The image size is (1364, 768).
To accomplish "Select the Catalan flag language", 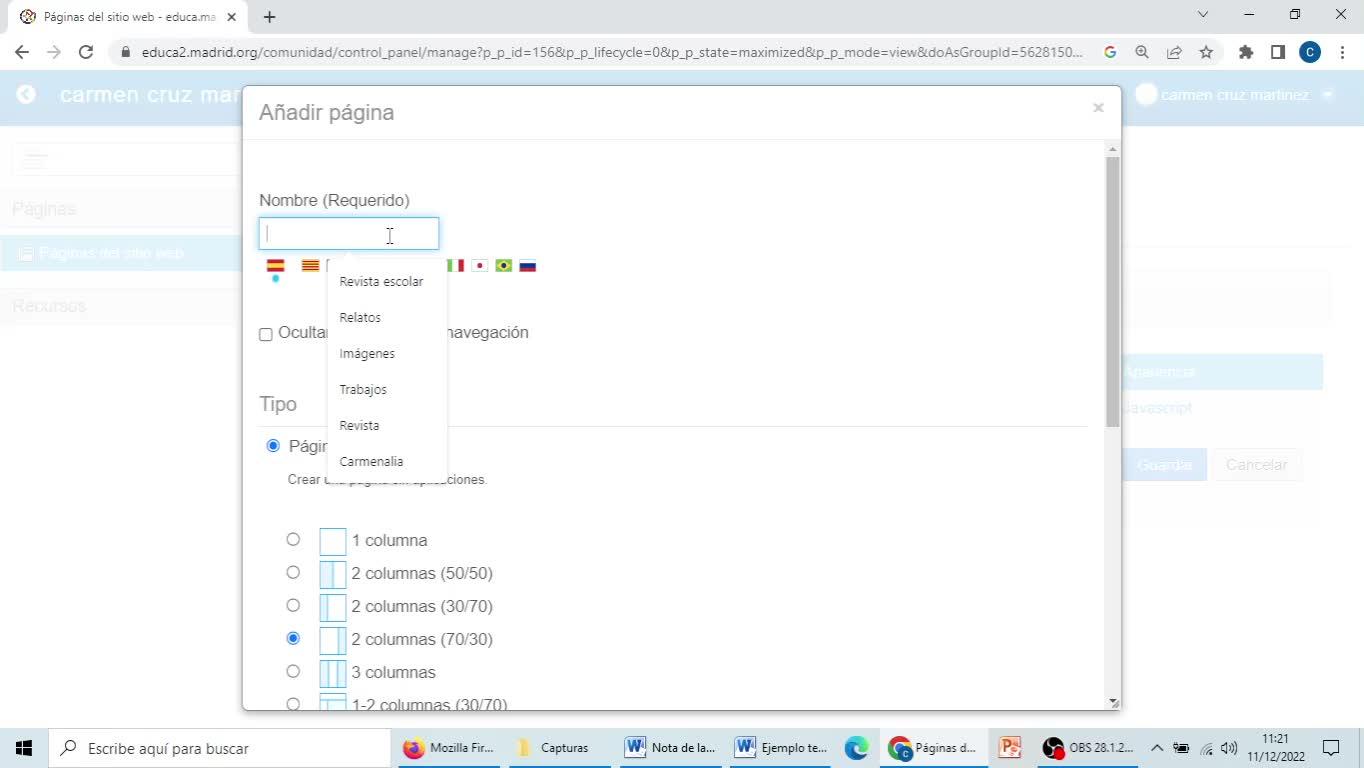I will point(311,266).
